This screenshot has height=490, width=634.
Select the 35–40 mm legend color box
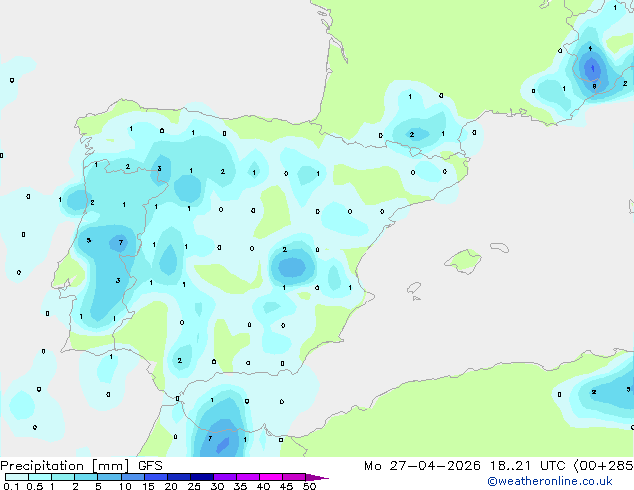(x=248, y=477)
